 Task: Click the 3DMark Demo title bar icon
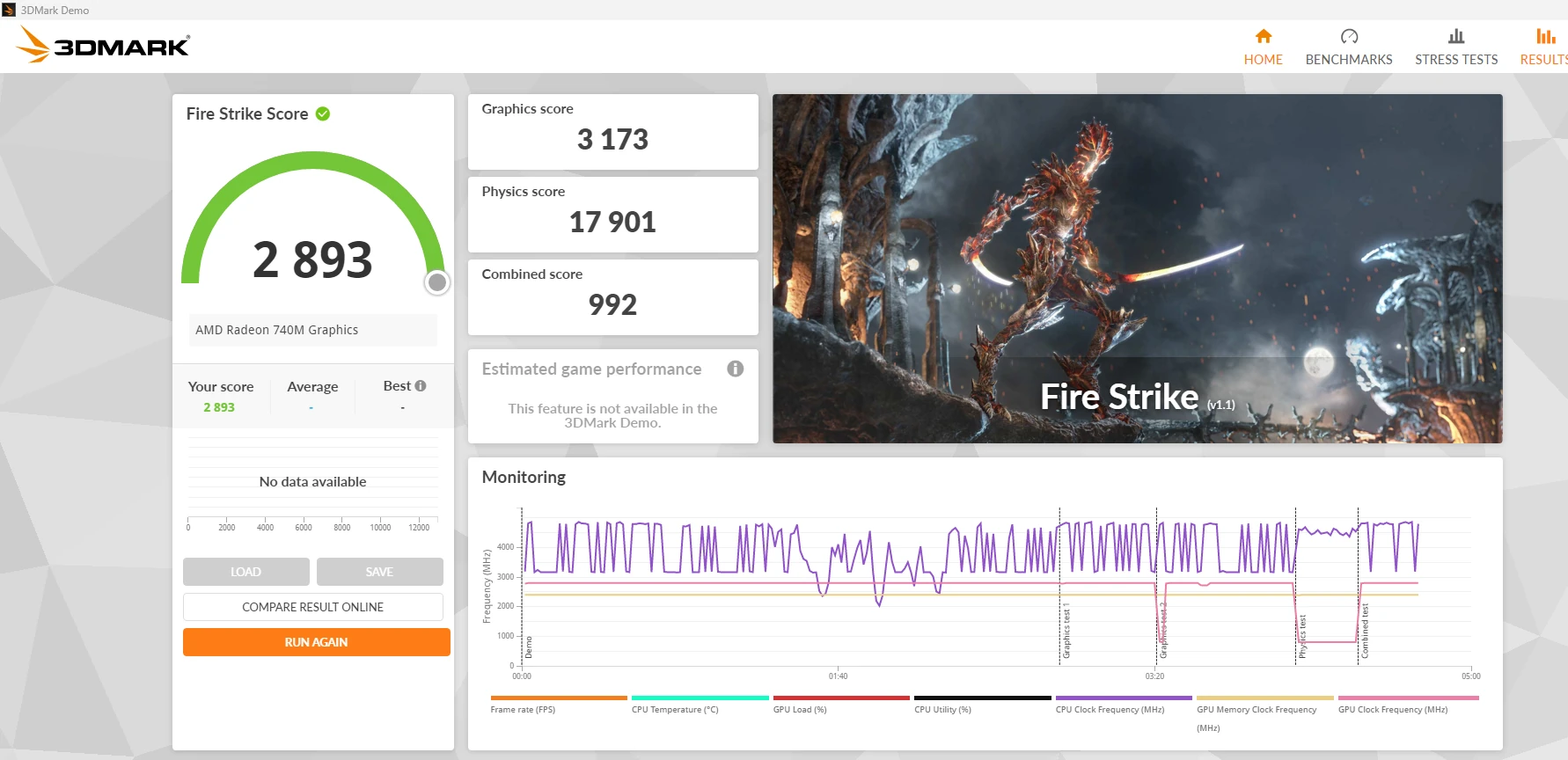click(9, 10)
